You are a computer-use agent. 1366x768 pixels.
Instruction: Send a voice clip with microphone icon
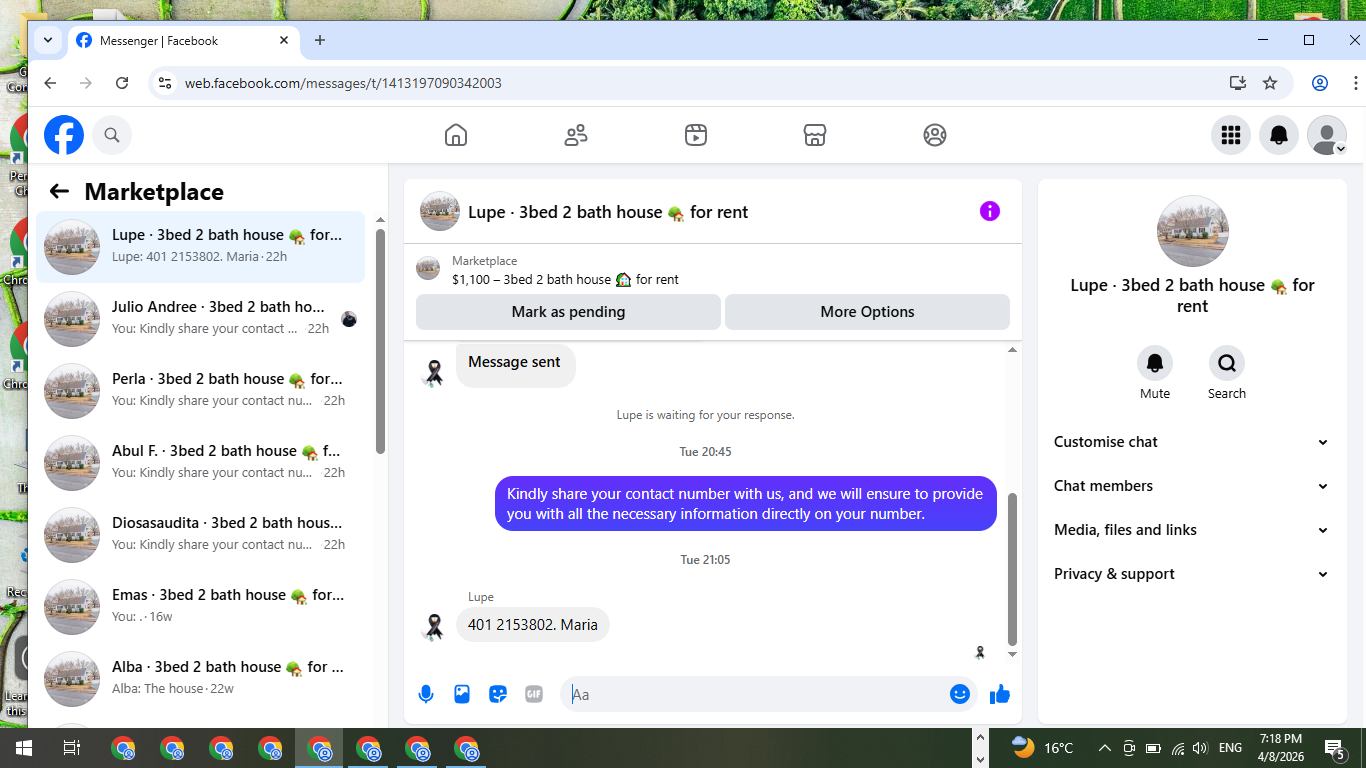click(426, 694)
